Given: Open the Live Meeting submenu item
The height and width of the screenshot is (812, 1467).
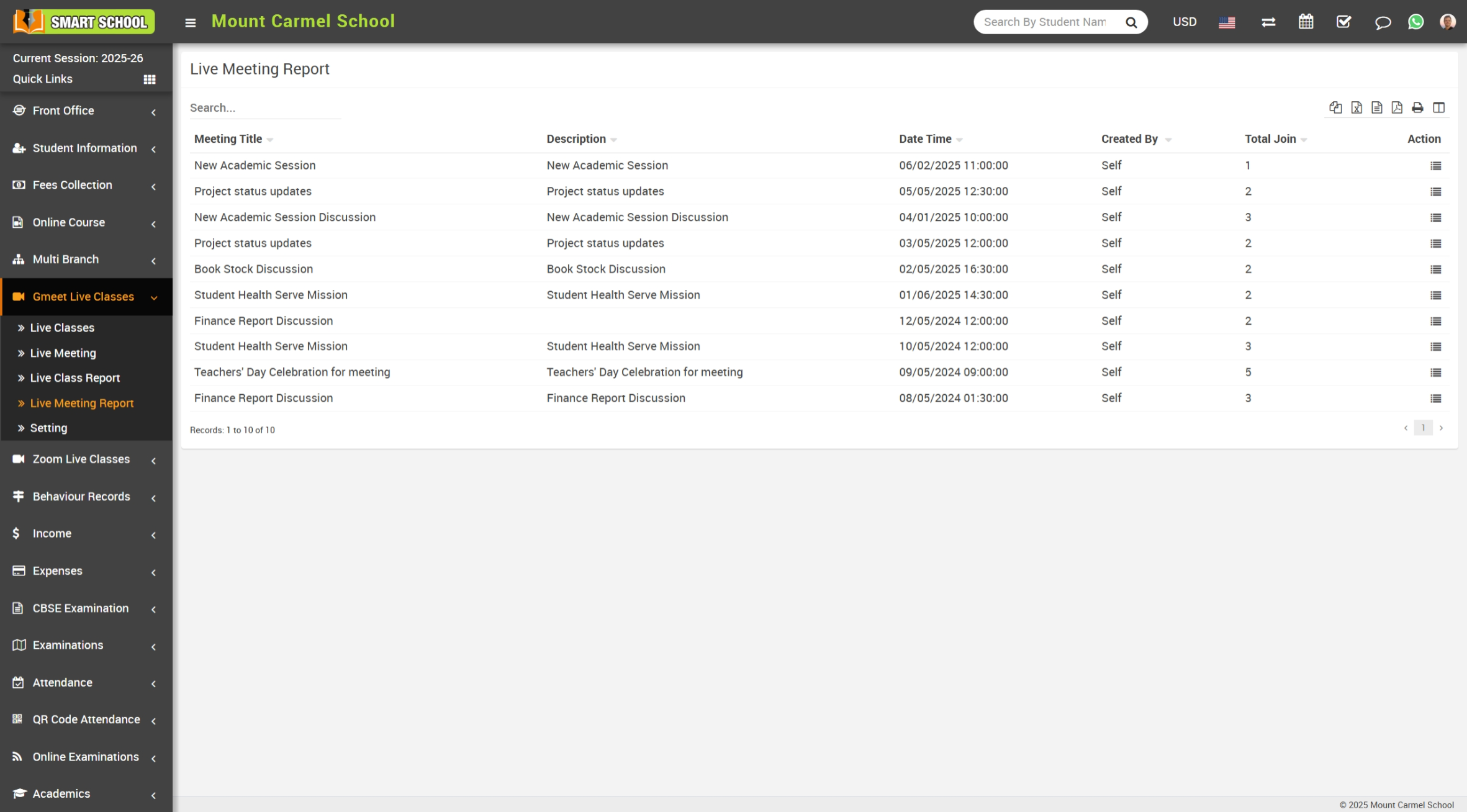Looking at the screenshot, I should [x=63, y=353].
